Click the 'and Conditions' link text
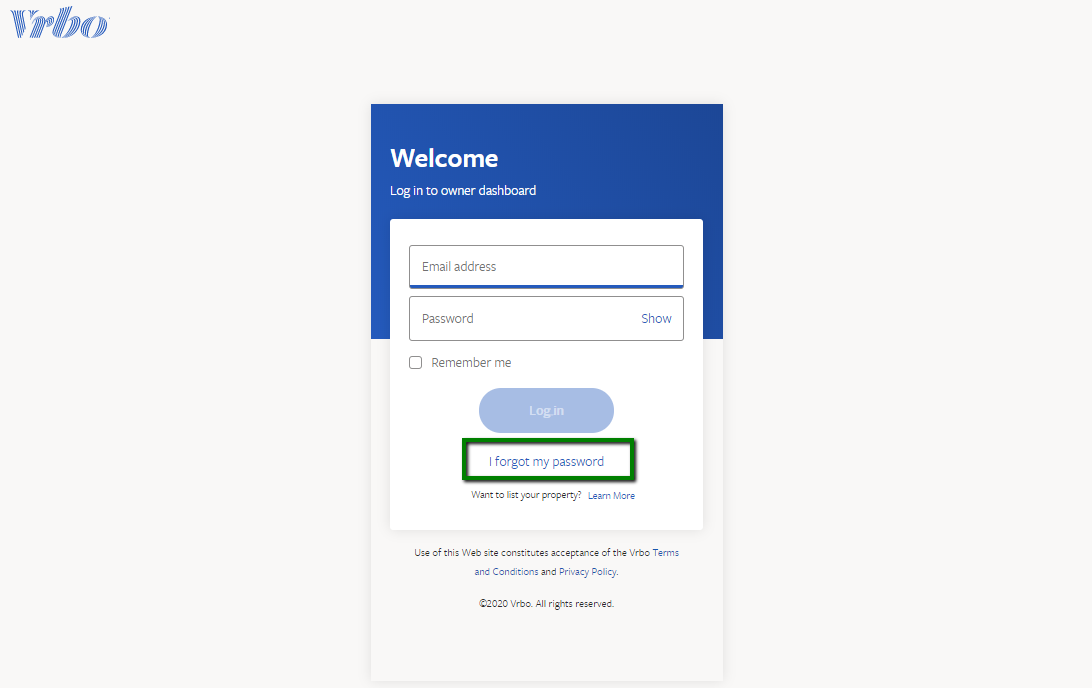The image size is (1092, 688). (506, 572)
